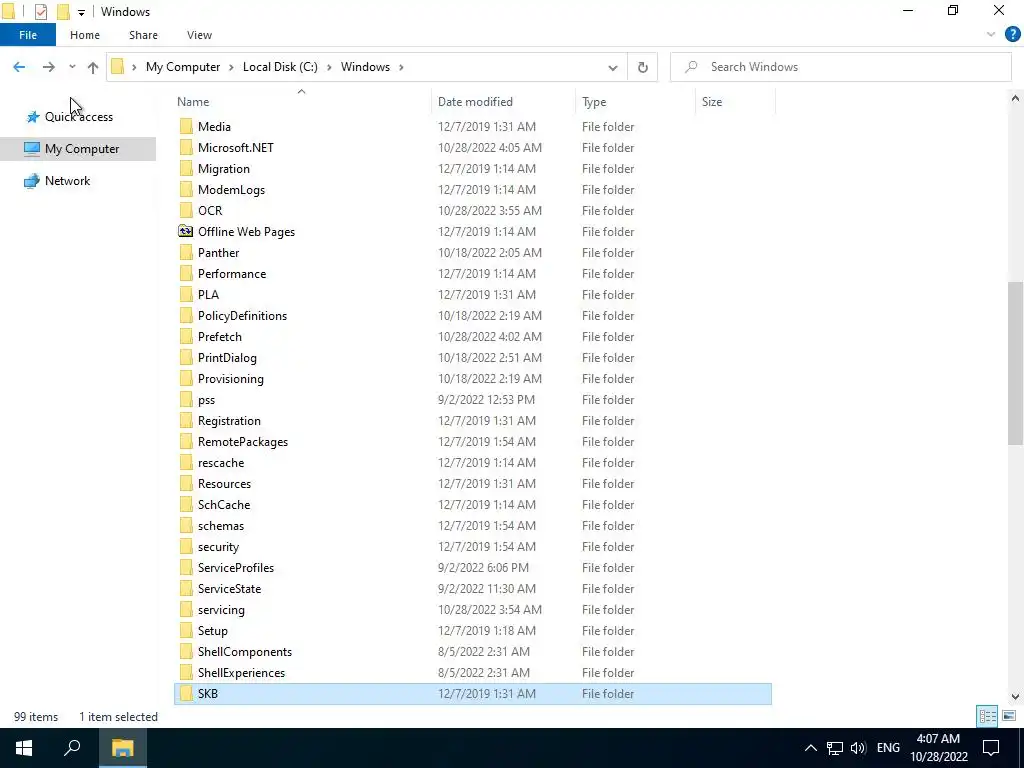Click the Search Windows input field
This screenshot has width=1024, height=768.
click(x=840, y=67)
